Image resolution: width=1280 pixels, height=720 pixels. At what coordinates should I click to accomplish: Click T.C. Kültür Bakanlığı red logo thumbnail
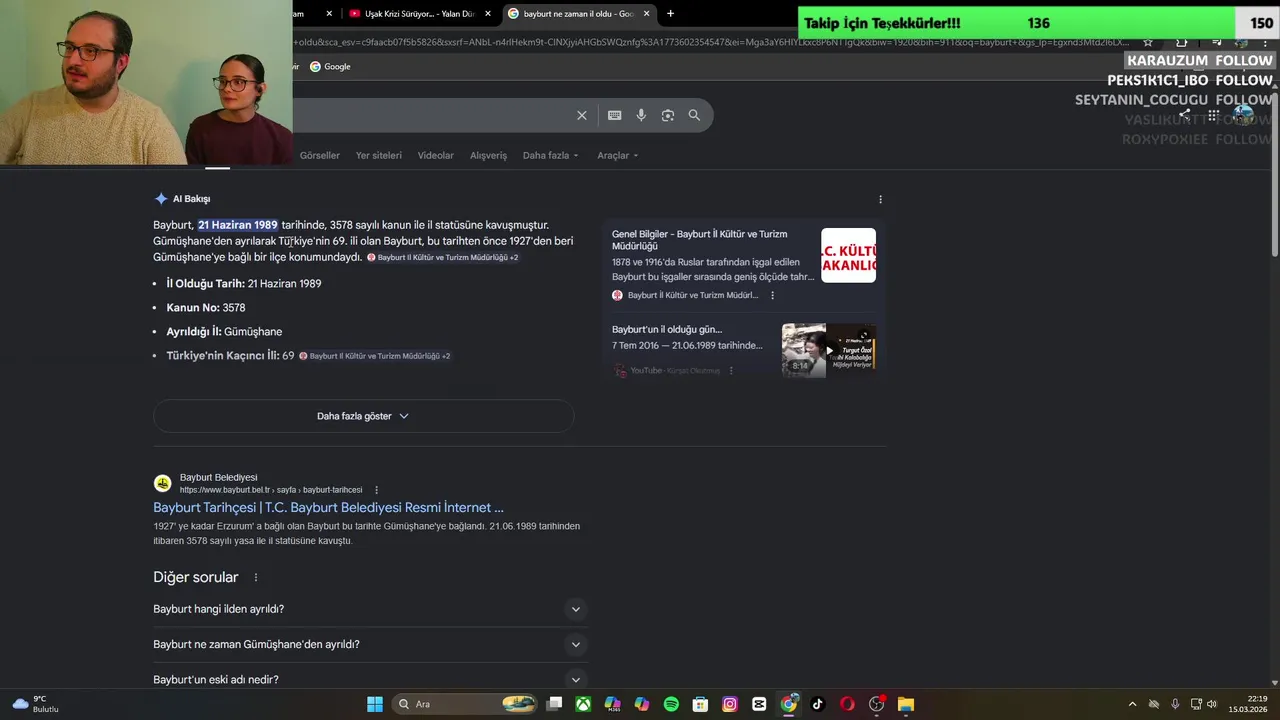pyautogui.click(x=848, y=255)
